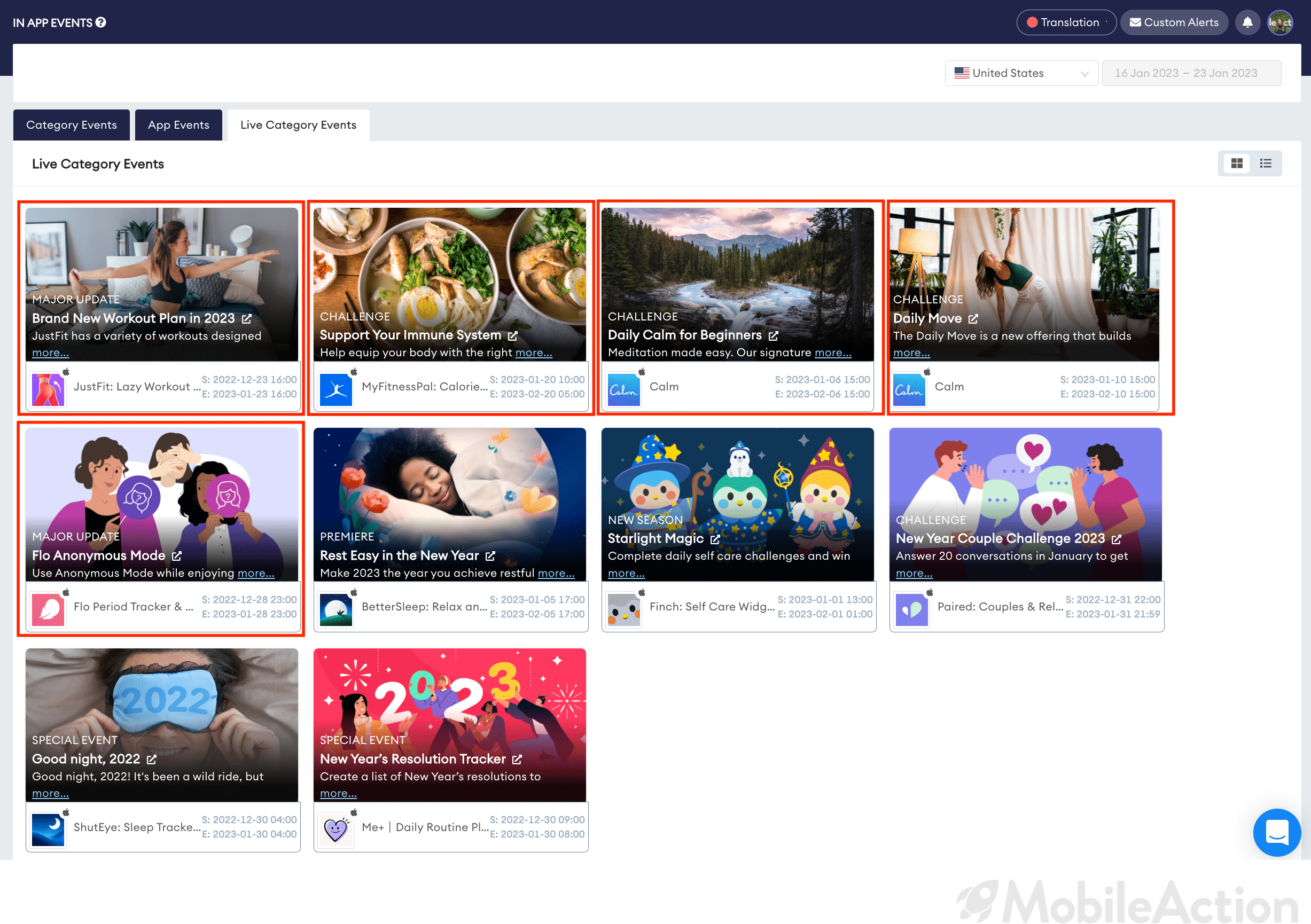The image size is (1311, 924).
Task: Open external link for Brand New Workout Plan
Action: (247, 318)
